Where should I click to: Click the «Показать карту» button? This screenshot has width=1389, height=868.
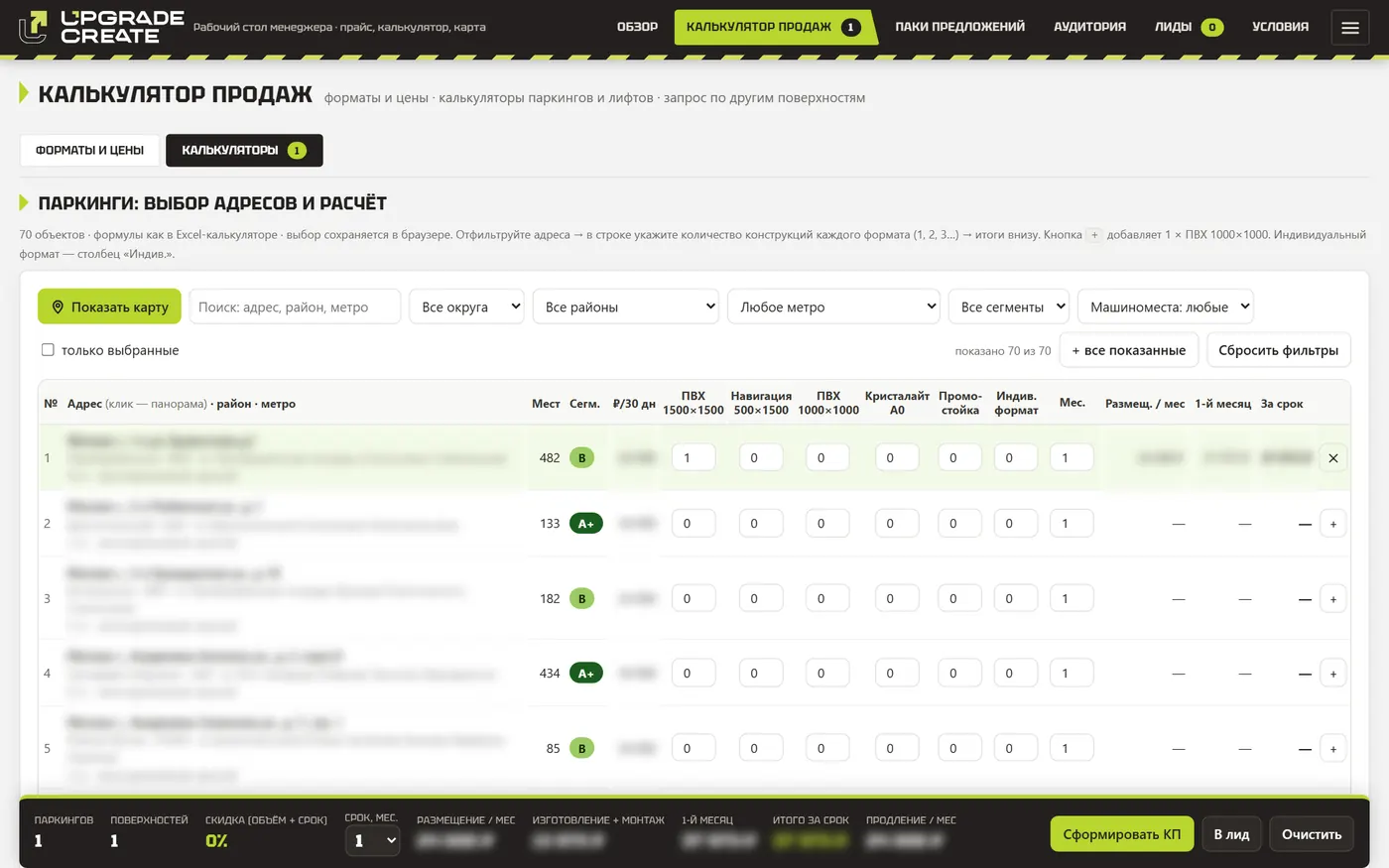click(109, 307)
